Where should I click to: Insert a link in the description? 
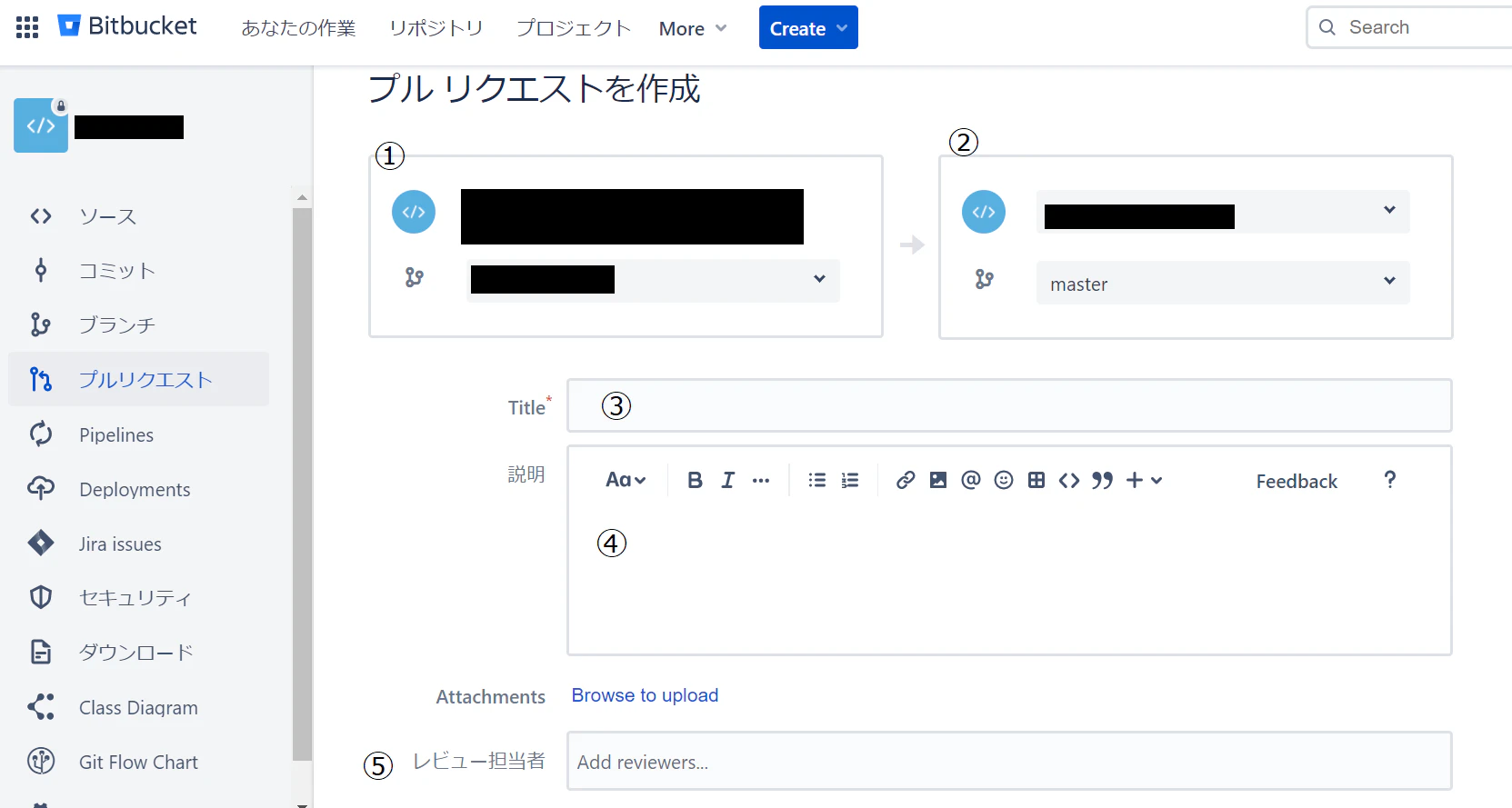(906, 480)
